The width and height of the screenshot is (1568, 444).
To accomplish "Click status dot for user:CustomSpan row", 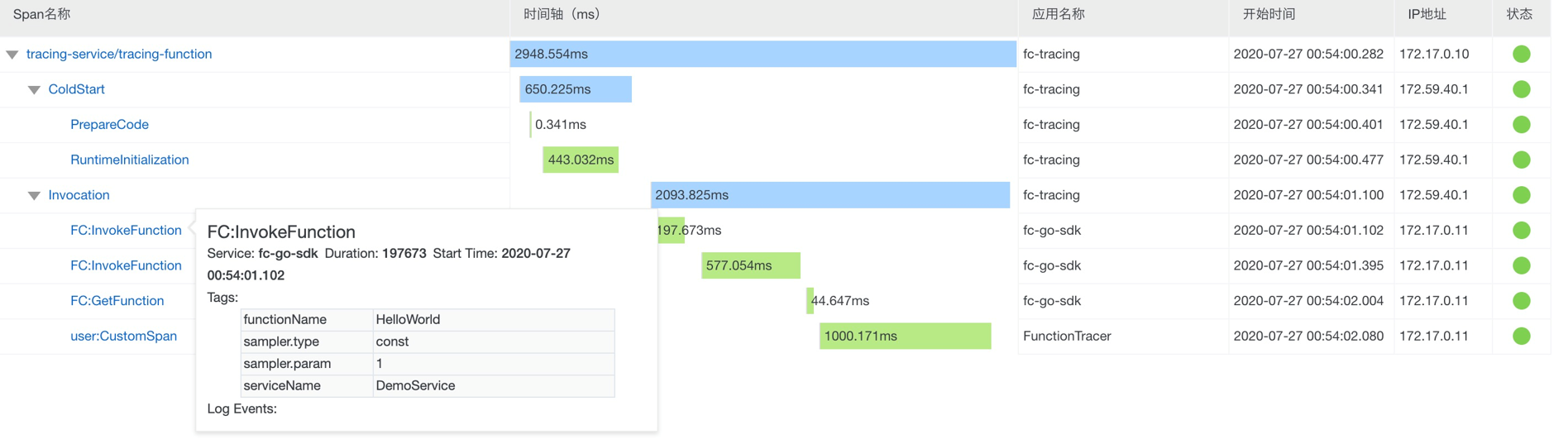I will click(1520, 336).
